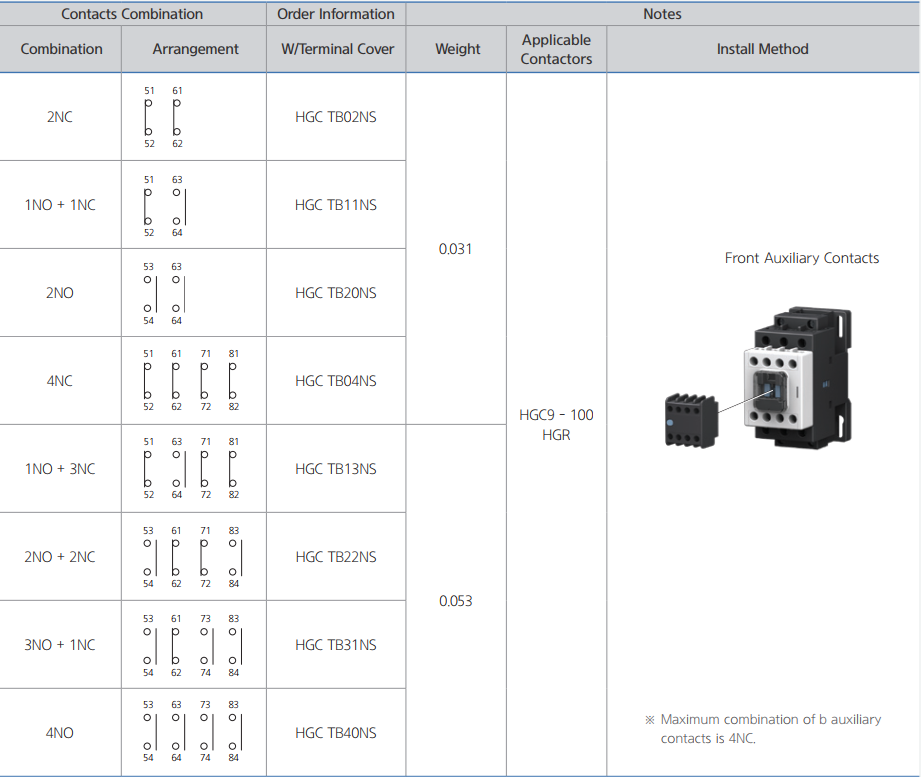Image resolution: width=921 pixels, height=777 pixels.
Task: Select the "Combination" column header
Action: 61,49
